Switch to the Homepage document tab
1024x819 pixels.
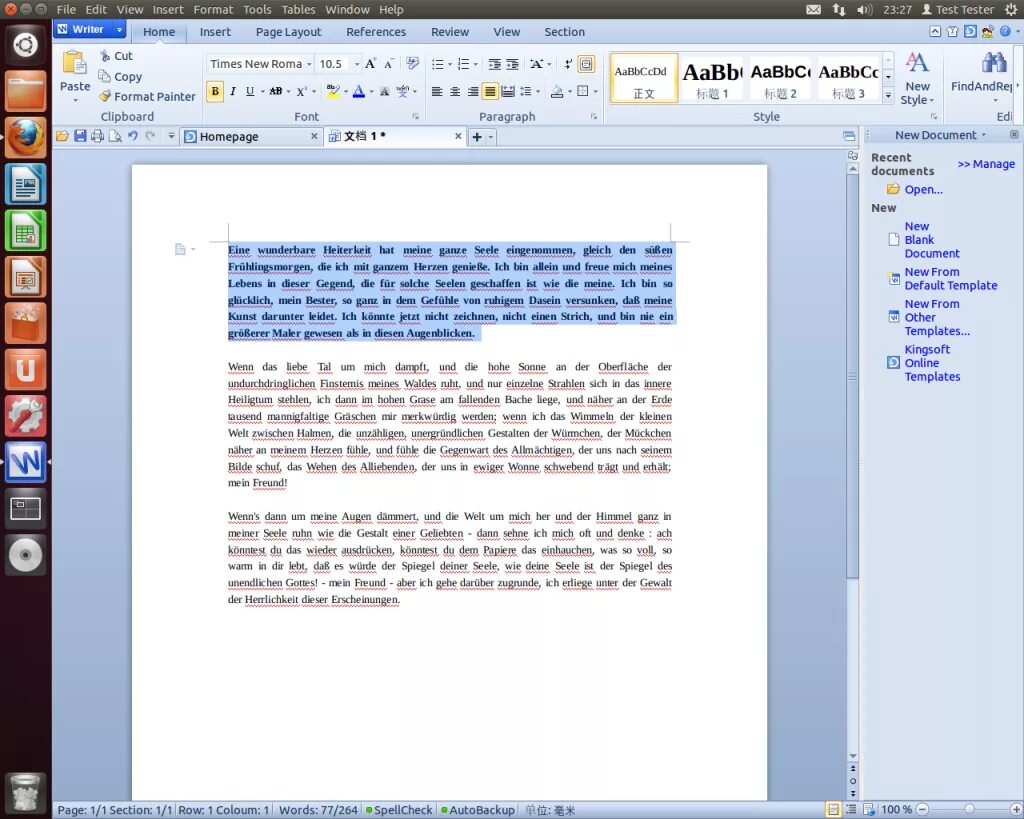point(250,136)
